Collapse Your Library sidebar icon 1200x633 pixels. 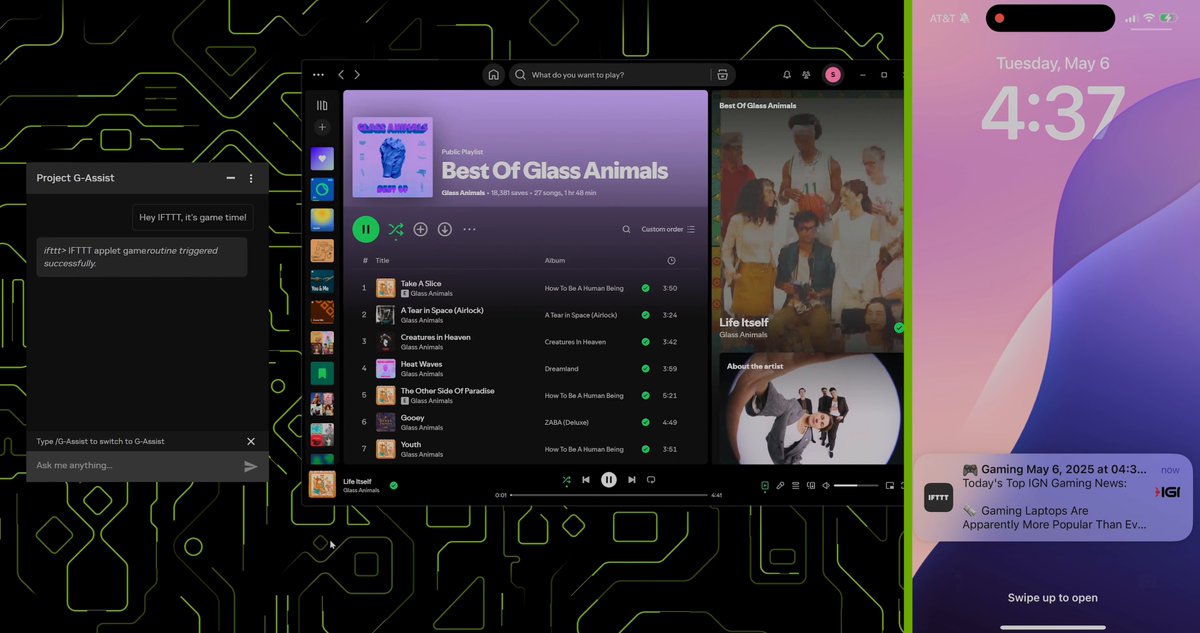(322, 105)
